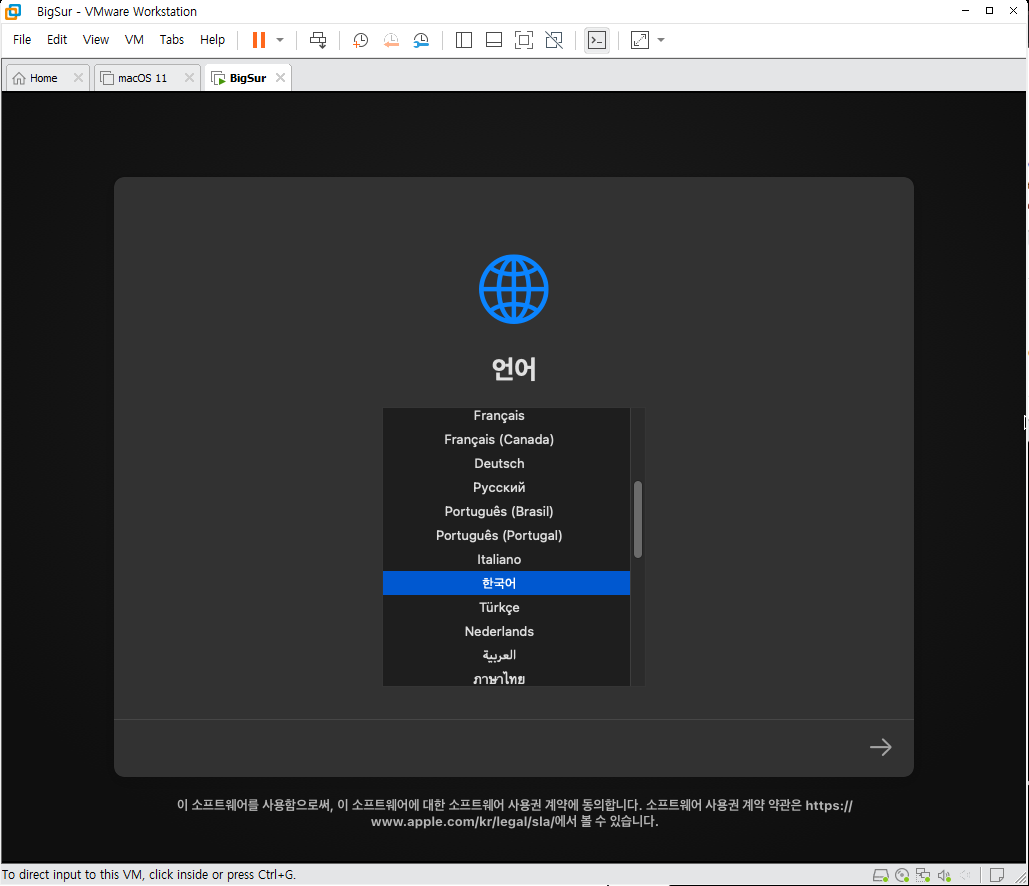
Task: Enter full screen mode icon
Action: [x=523, y=40]
